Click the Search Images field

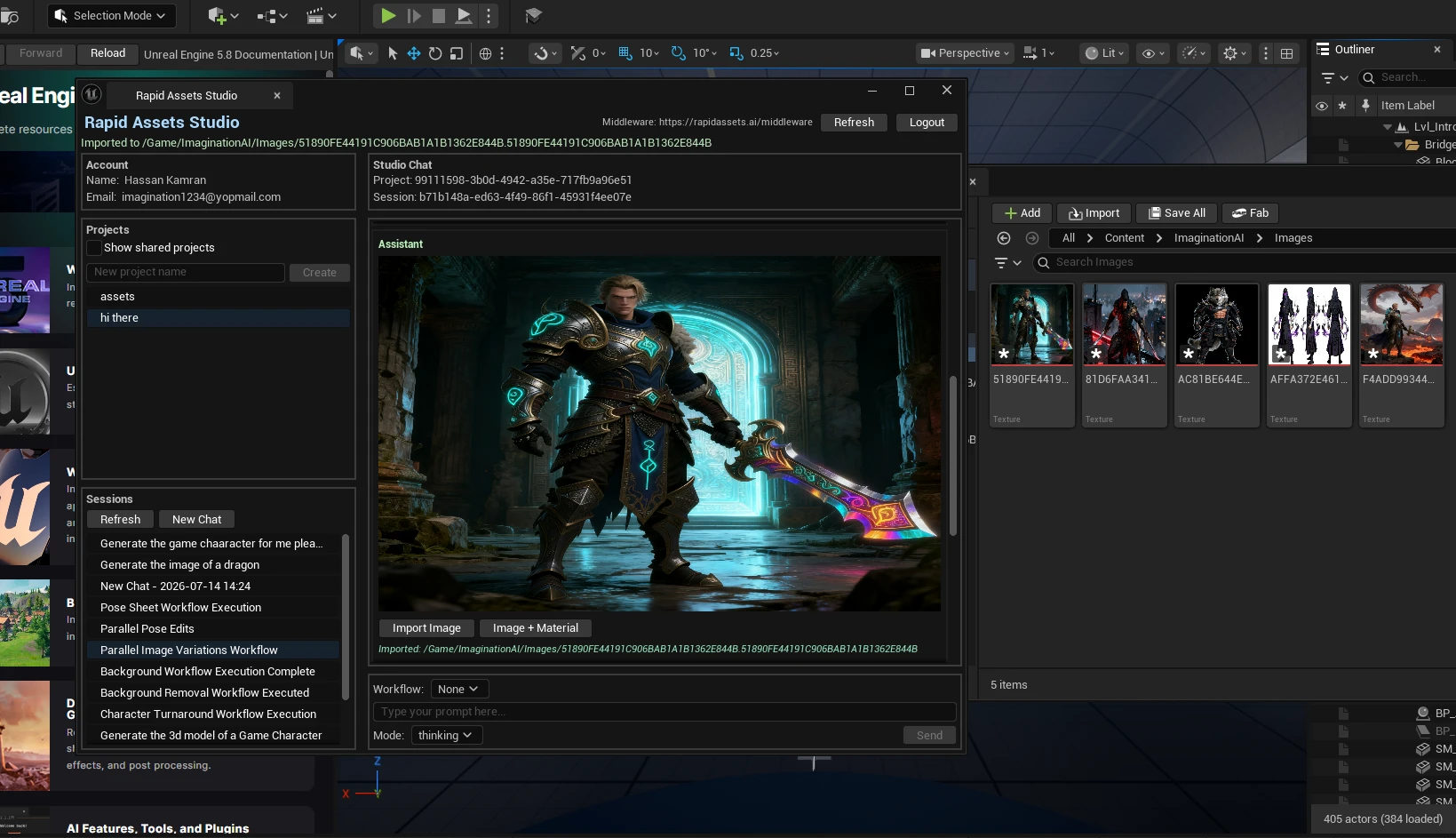tap(1244, 262)
